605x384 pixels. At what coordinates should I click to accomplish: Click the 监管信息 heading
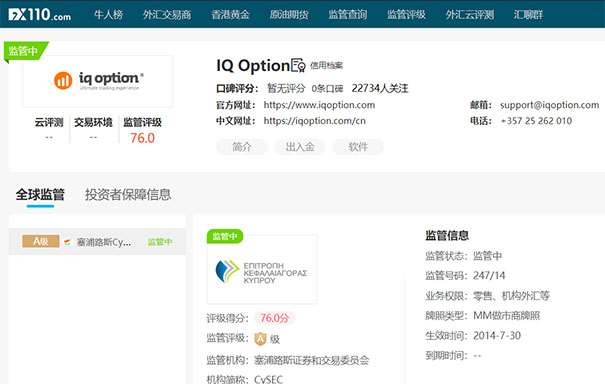tap(447, 235)
